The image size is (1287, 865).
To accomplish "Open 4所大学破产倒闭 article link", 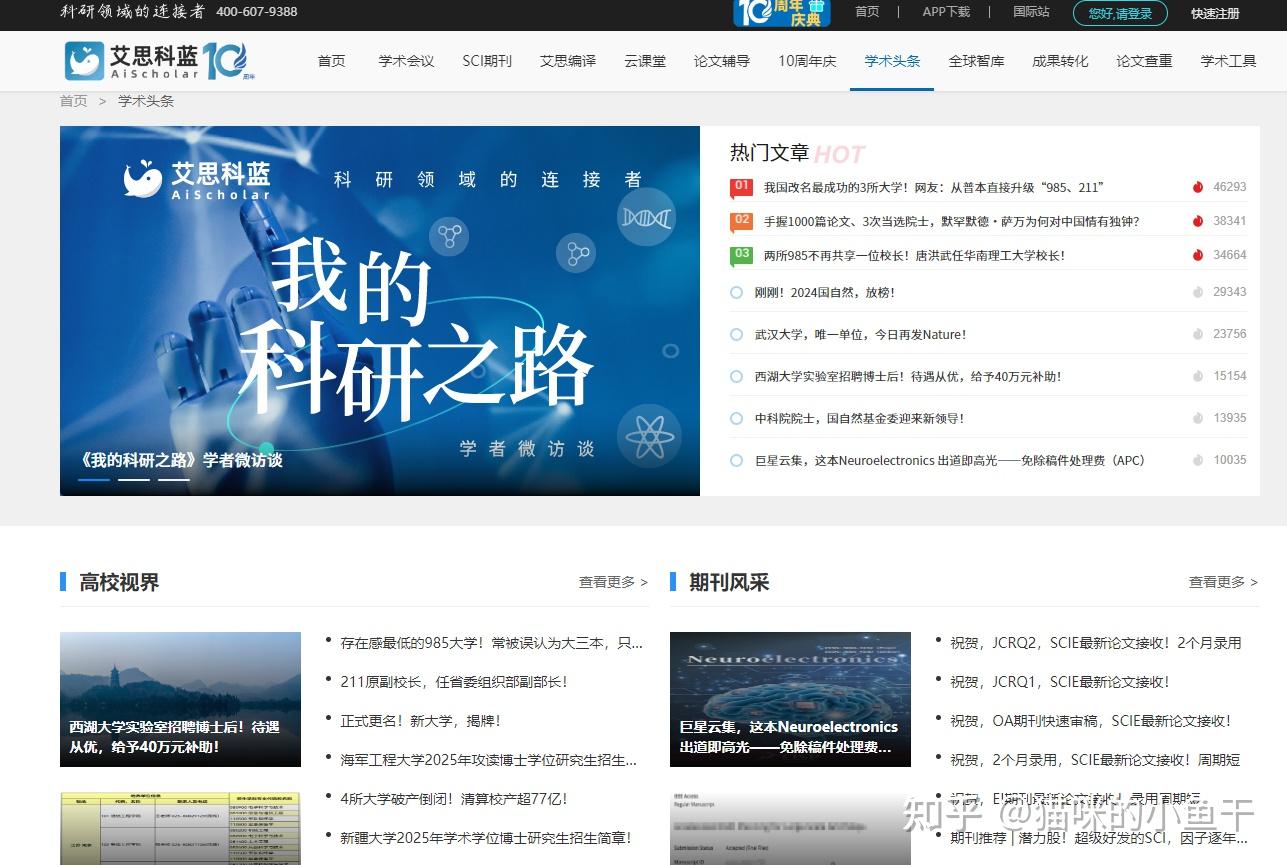I will [x=454, y=799].
